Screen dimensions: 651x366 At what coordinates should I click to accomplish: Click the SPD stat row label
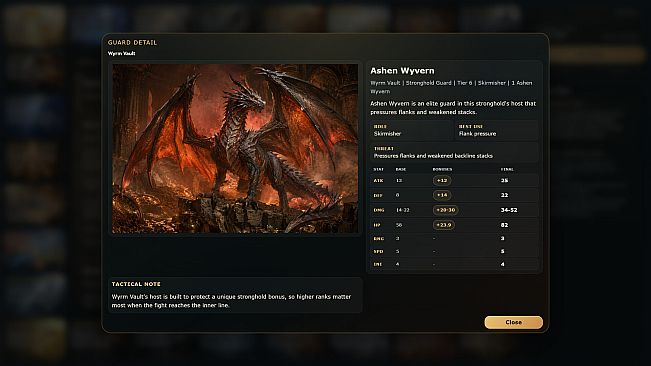[378, 251]
